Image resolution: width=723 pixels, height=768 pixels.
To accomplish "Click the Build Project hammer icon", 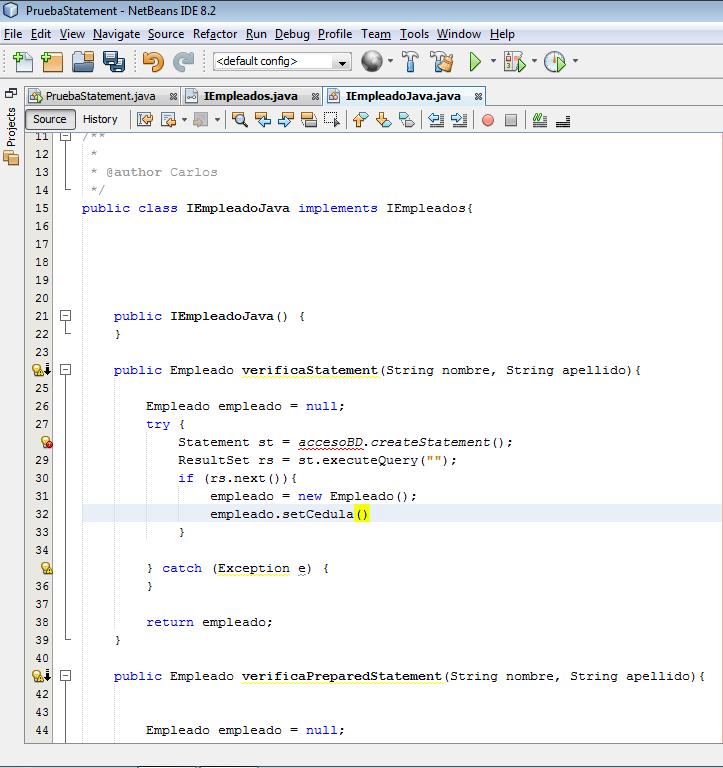I will [x=410, y=62].
